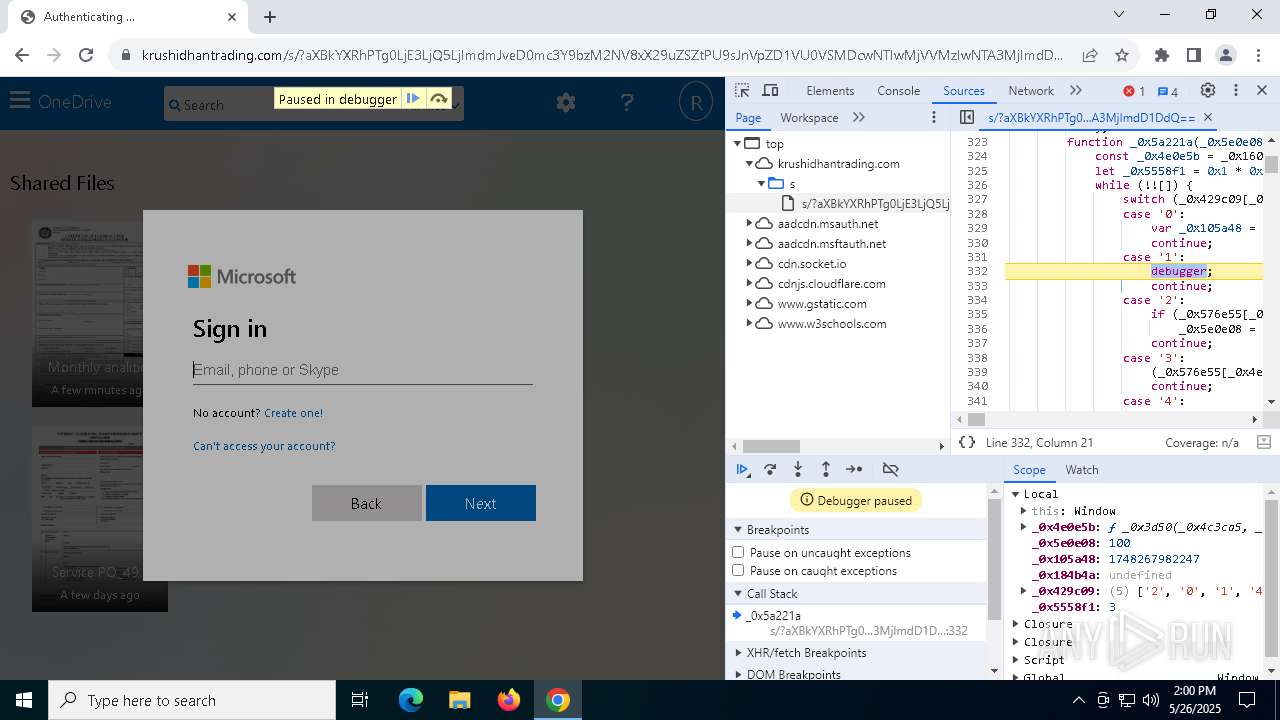Collapse the Breakpoints section
1280x720 pixels.
click(738, 530)
